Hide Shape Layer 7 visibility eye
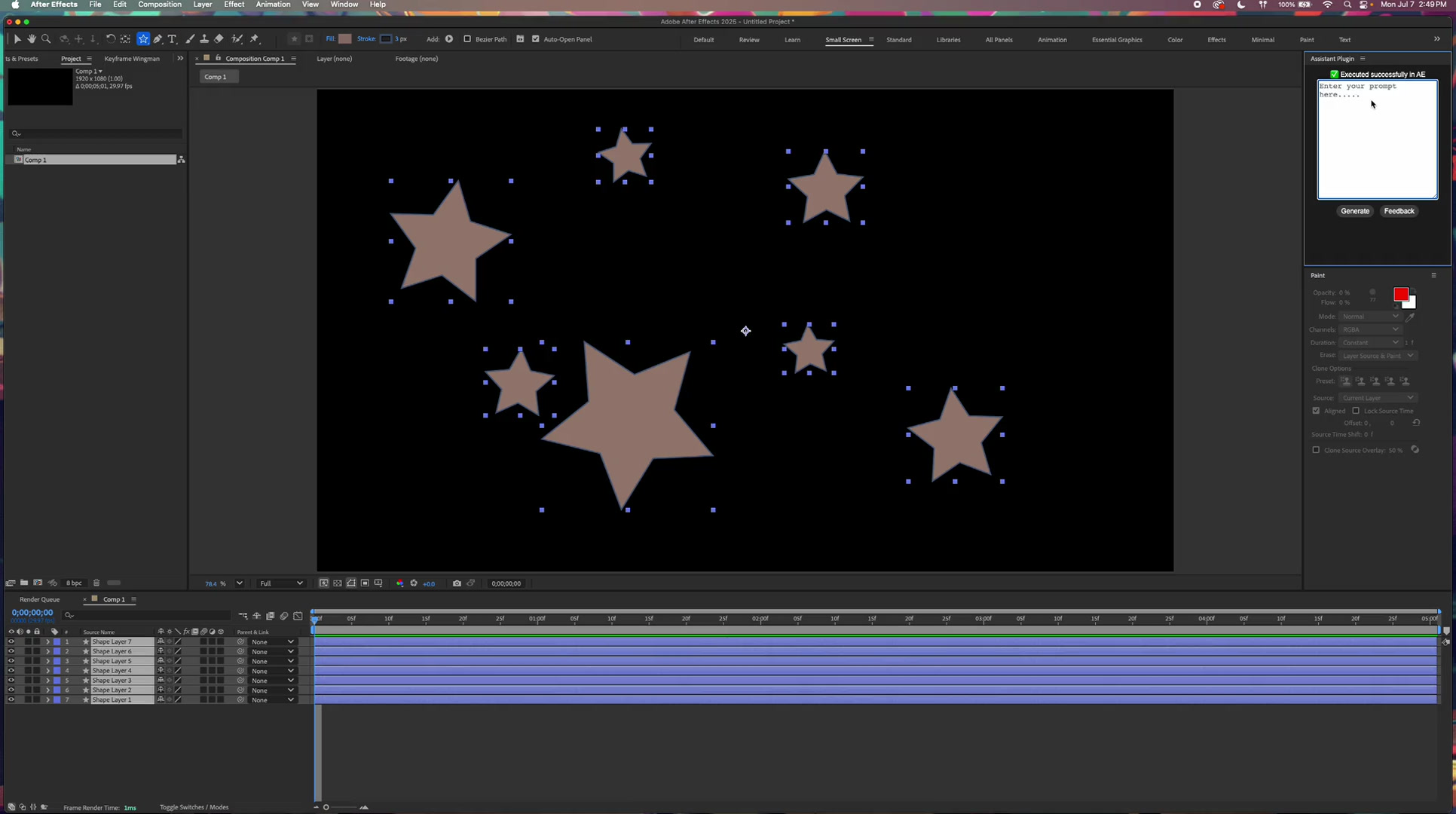Image resolution: width=1456 pixels, height=814 pixels. (x=11, y=641)
